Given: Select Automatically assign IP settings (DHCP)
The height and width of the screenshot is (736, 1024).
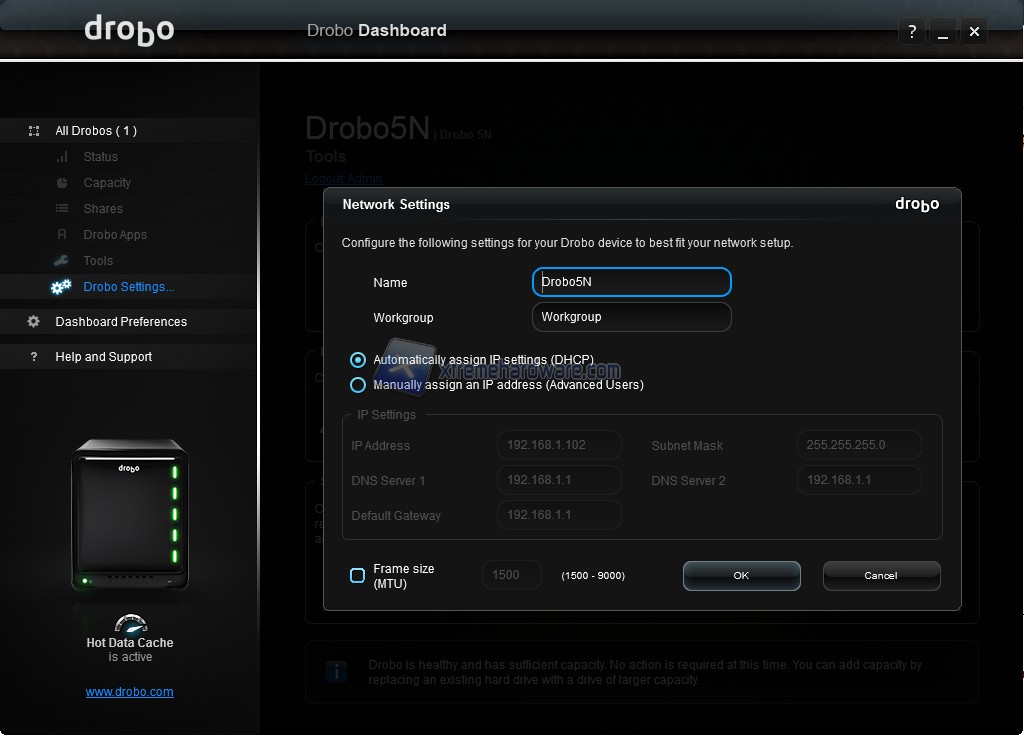Looking at the screenshot, I should point(358,360).
